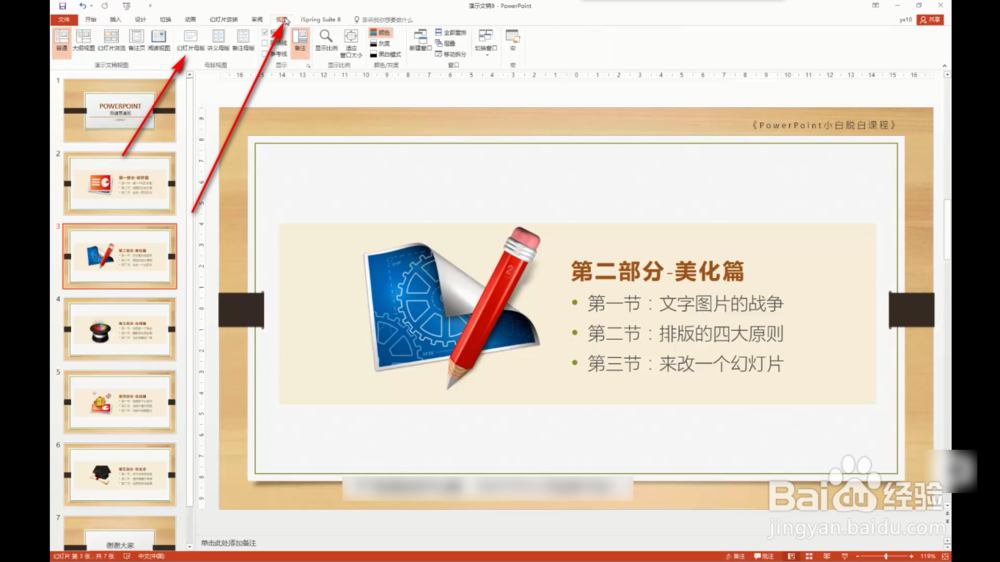Image resolution: width=1000 pixels, height=562 pixels.
Task: Open Switch Windows dropdown
Action: [x=486, y=41]
